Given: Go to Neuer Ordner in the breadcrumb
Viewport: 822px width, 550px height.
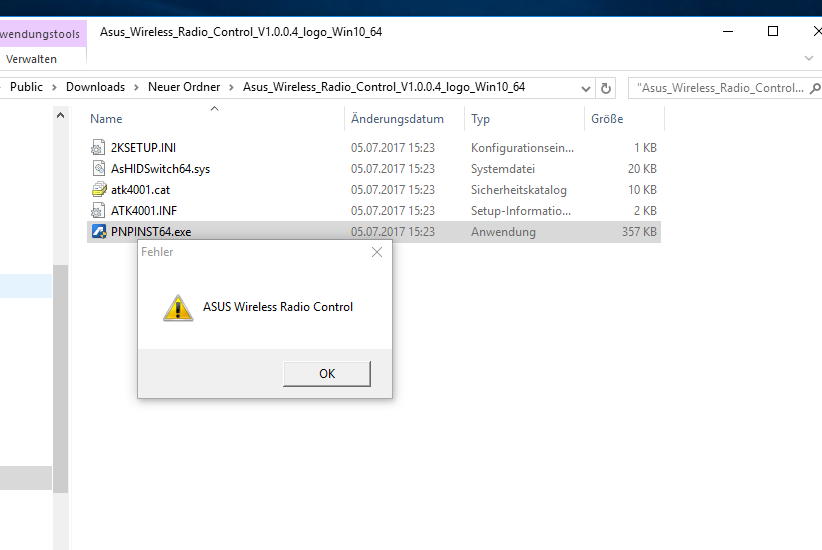Looking at the screenshot, I should (184, 87).
